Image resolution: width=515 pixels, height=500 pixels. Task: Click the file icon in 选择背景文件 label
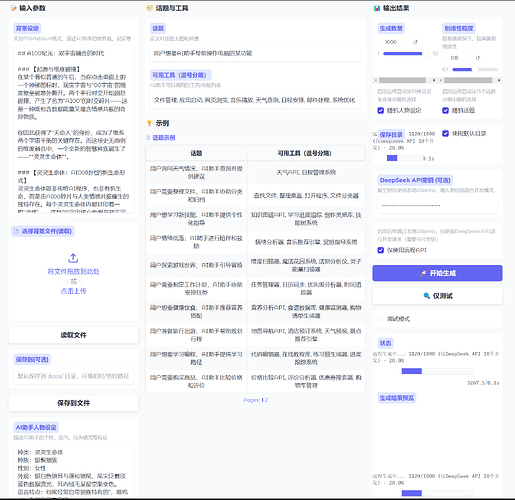16,231
